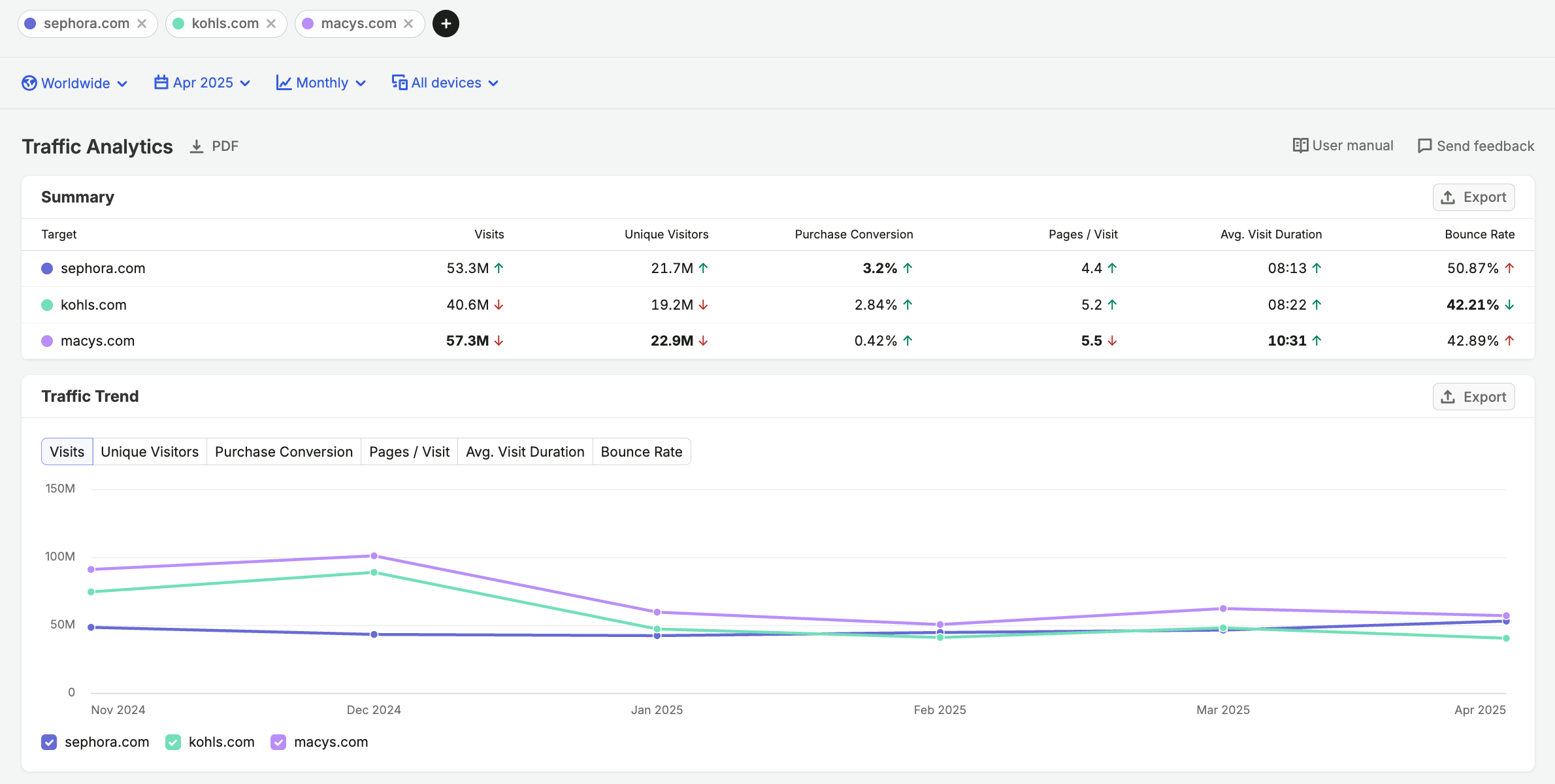Image resolution: width=1555 pixels, height=784 pixels.
Task: Download the report via PDF icon
Action: pos(197,146)
